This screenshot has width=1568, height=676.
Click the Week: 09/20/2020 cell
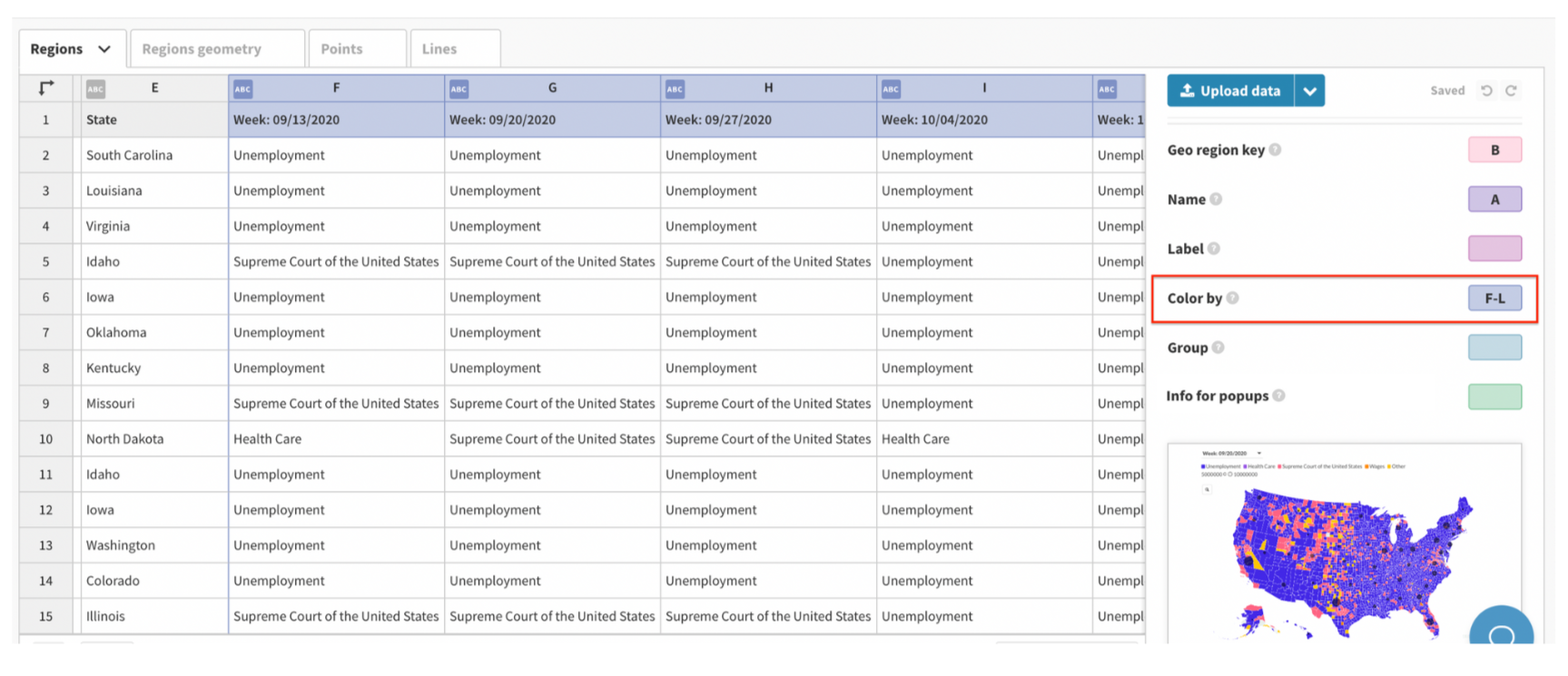[x=553, y=120]
